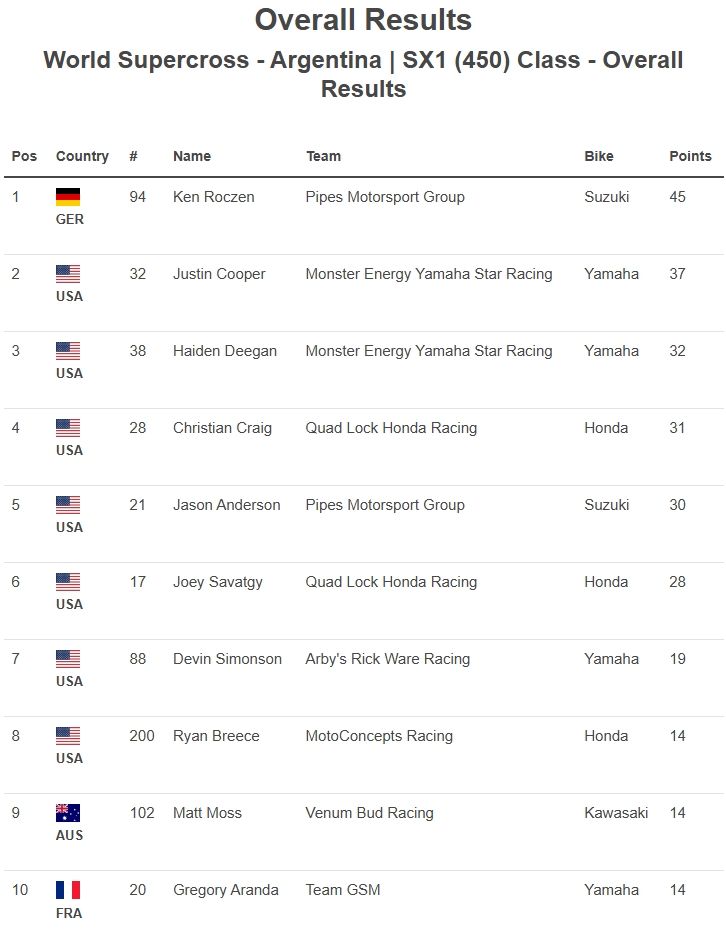726x936 pixels.
Task: Click the Team column header
Action: pos(323,156)
